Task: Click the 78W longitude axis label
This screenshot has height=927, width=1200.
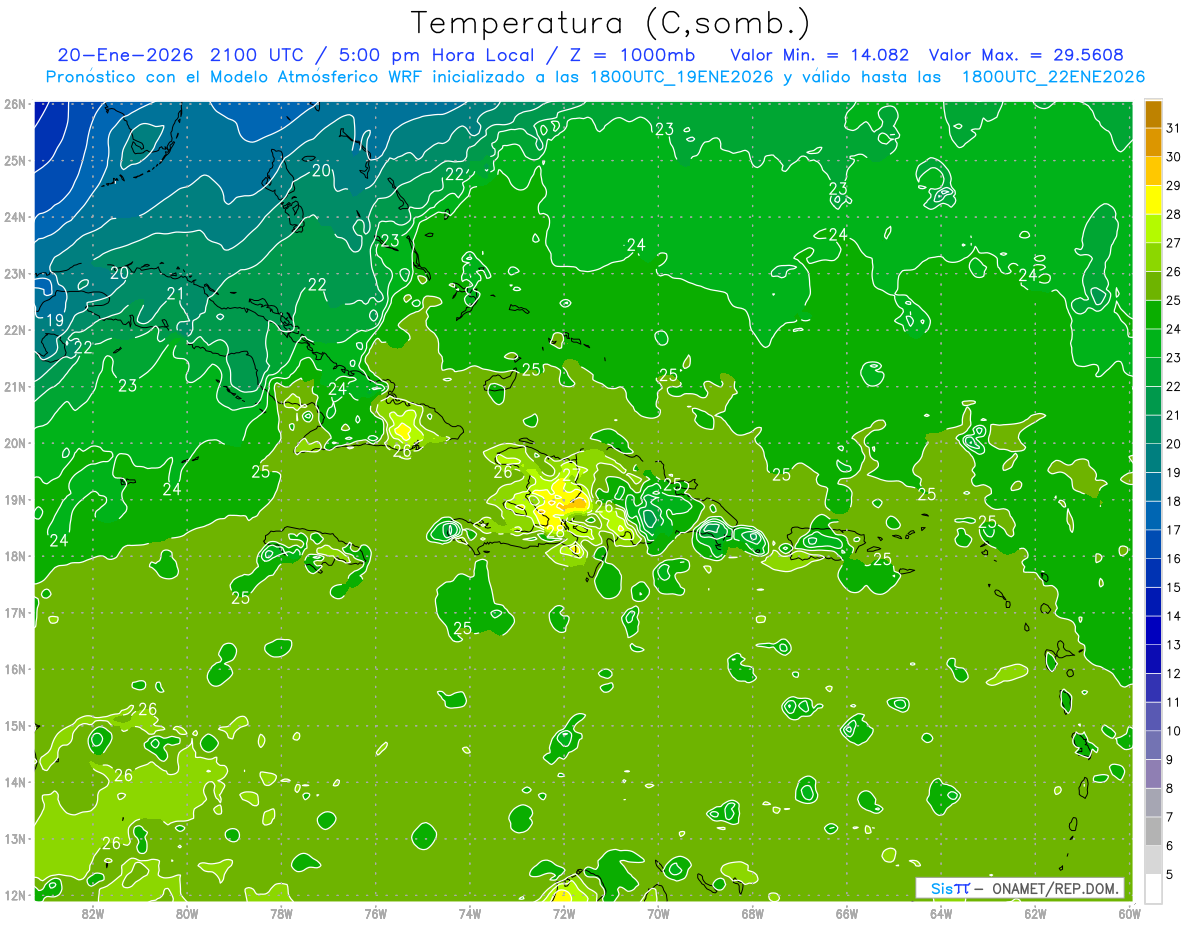Action: point(281,913)
